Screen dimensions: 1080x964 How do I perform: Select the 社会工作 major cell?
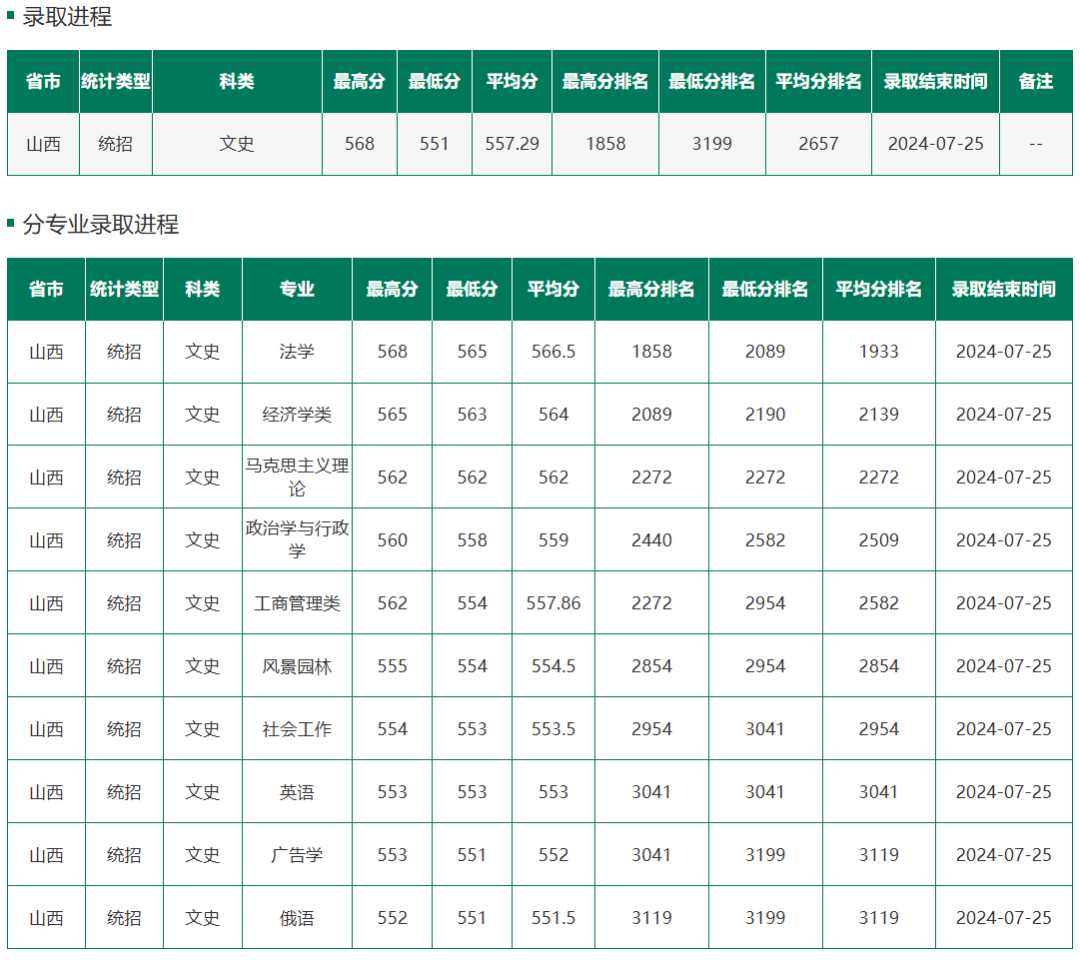click(x=297, y=729)
